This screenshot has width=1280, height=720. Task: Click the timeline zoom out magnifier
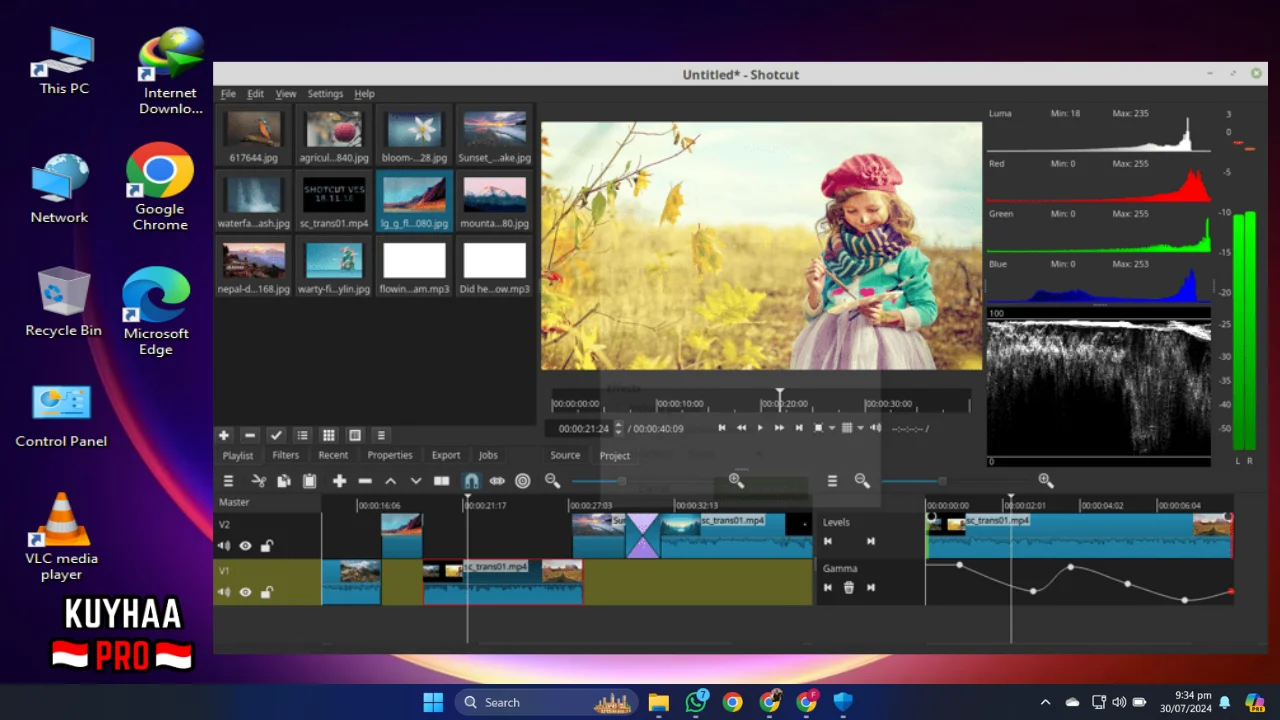(552, 481)
